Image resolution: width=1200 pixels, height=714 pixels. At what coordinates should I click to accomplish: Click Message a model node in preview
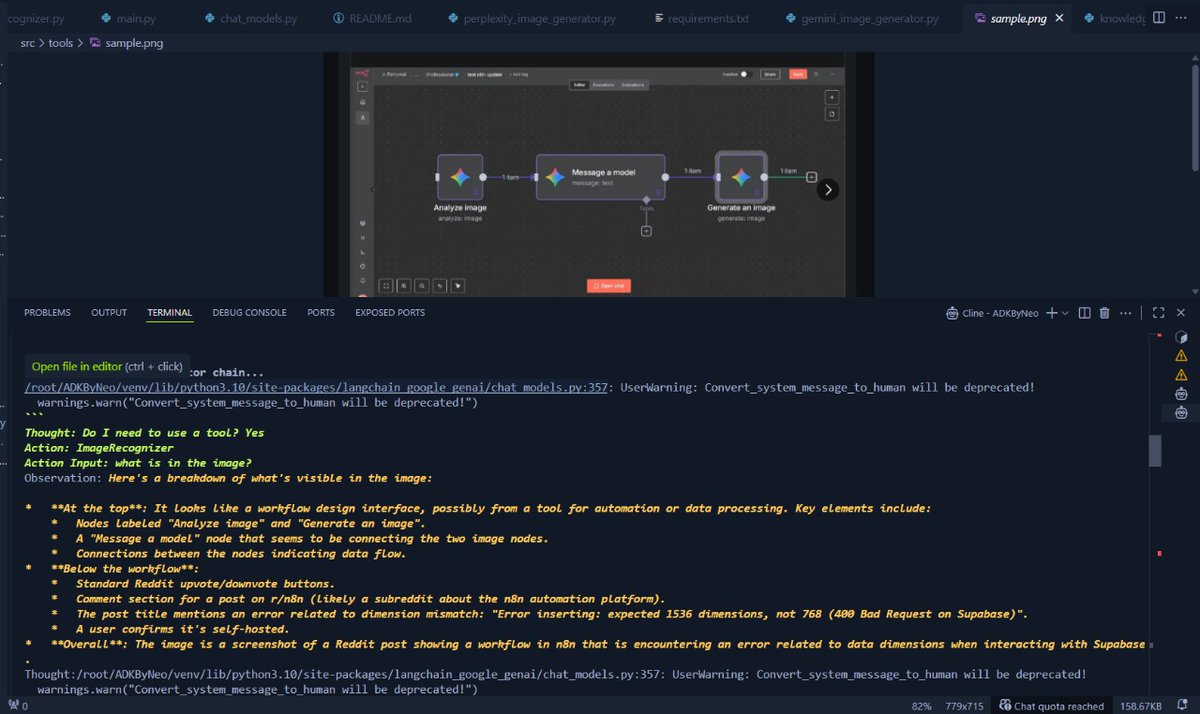coord(600,177)
